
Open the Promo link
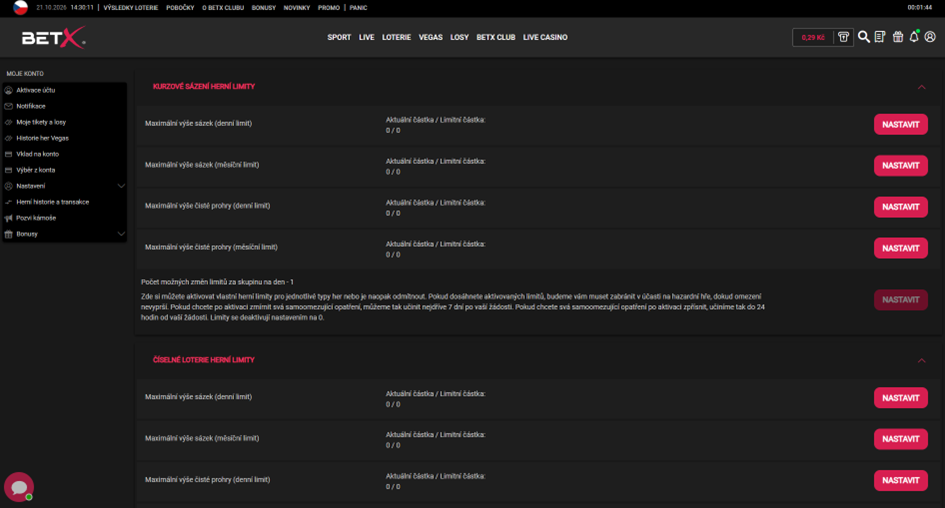coord(328,8)
